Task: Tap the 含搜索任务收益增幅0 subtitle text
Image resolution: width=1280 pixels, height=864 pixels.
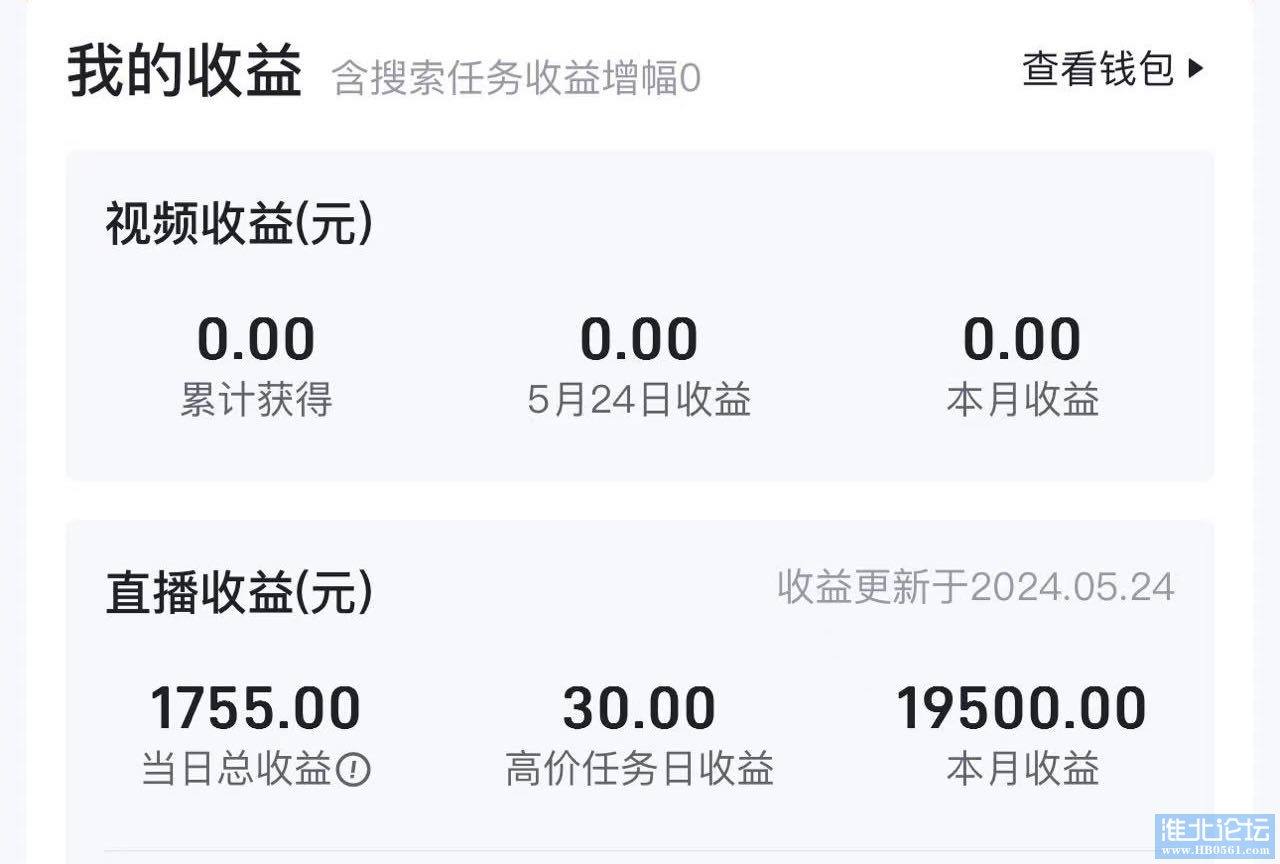Action: pyautogui.click(x=516, y=78)
